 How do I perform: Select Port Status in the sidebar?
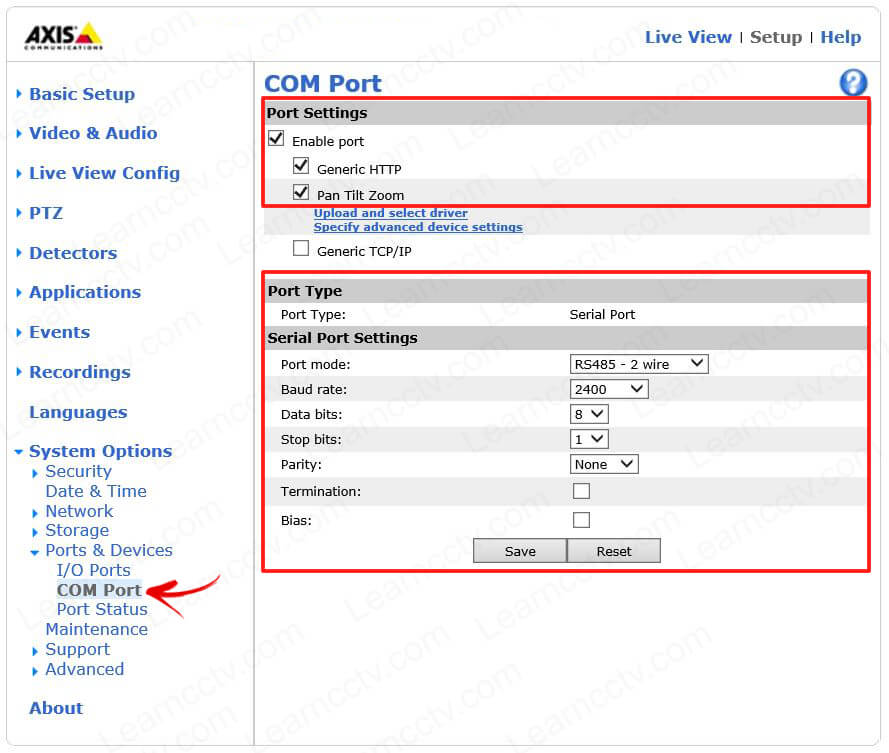pos(102,609)
